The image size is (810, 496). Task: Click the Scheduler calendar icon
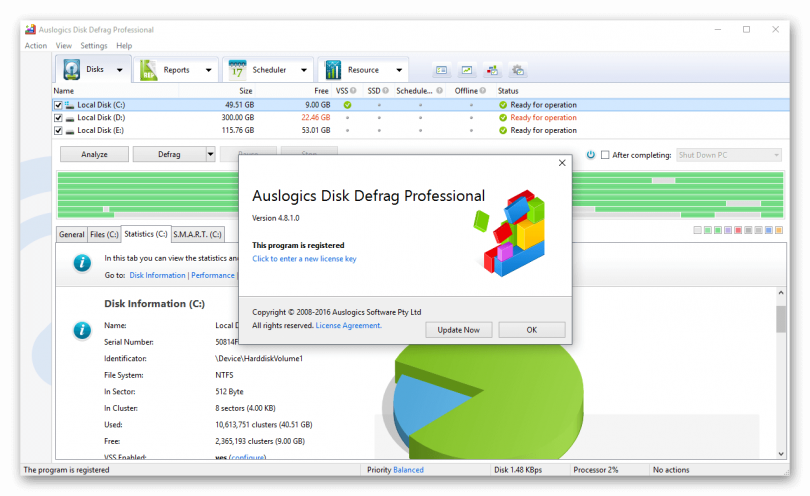(x=237, y=70)
